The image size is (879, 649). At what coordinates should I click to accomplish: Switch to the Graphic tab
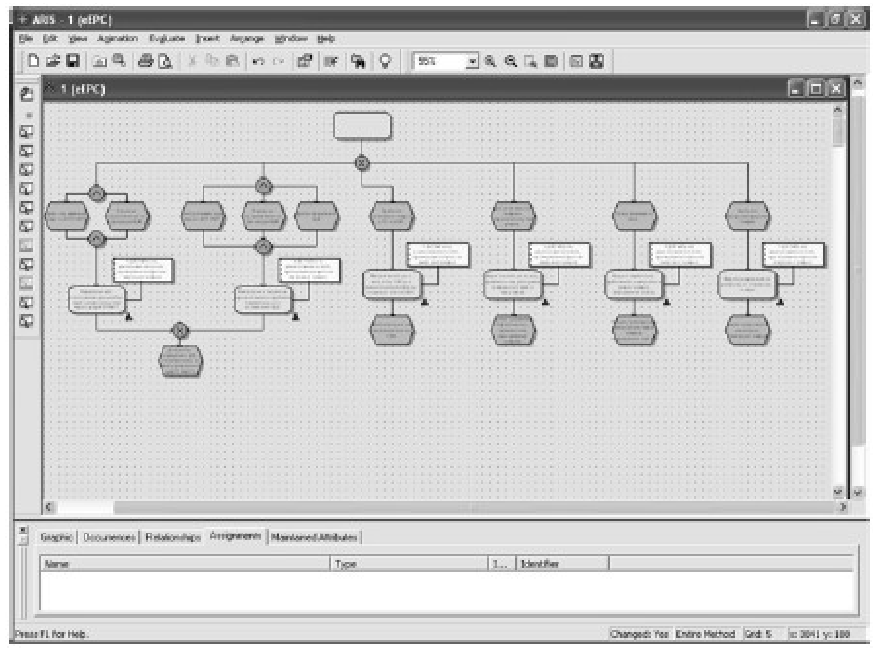pos(57,537)
